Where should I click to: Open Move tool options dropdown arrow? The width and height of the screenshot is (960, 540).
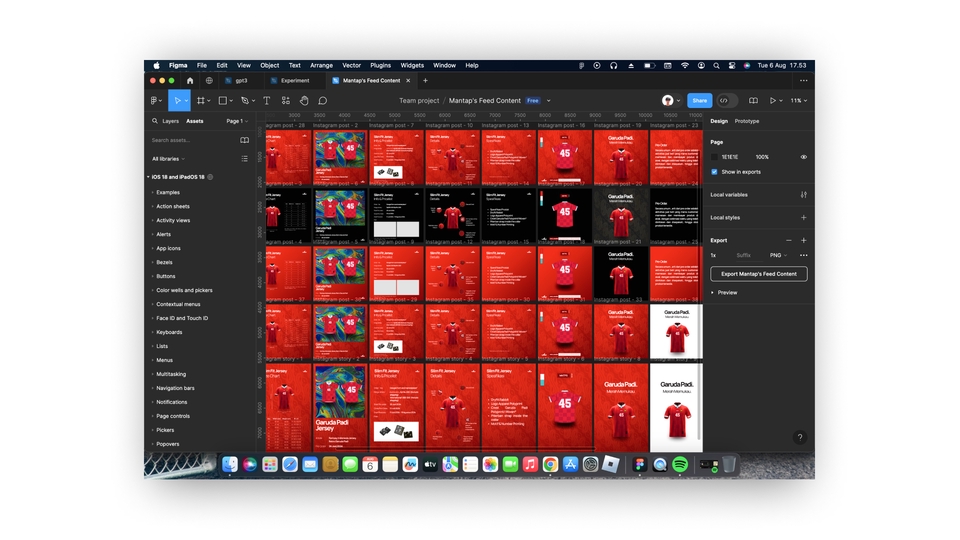[186, 101]
